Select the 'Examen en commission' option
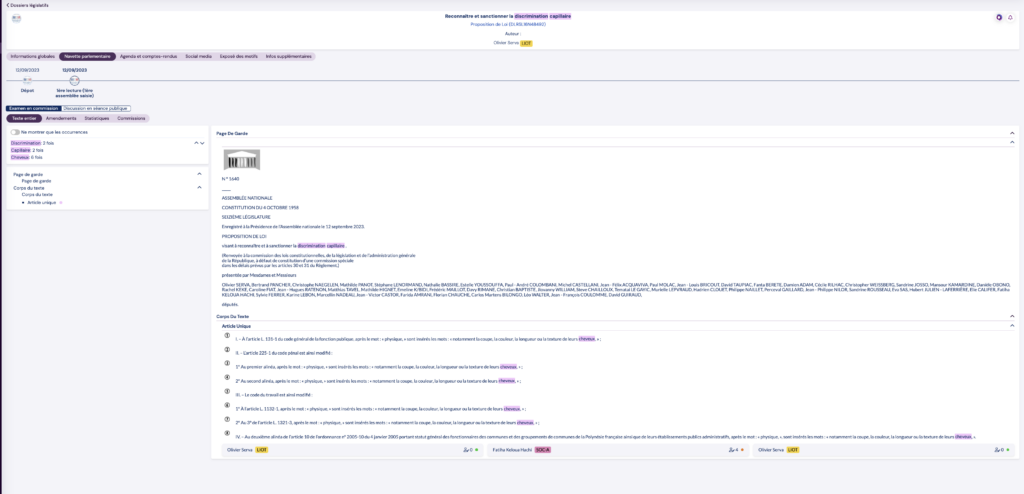1024x494 pixels. click(33, 108)
